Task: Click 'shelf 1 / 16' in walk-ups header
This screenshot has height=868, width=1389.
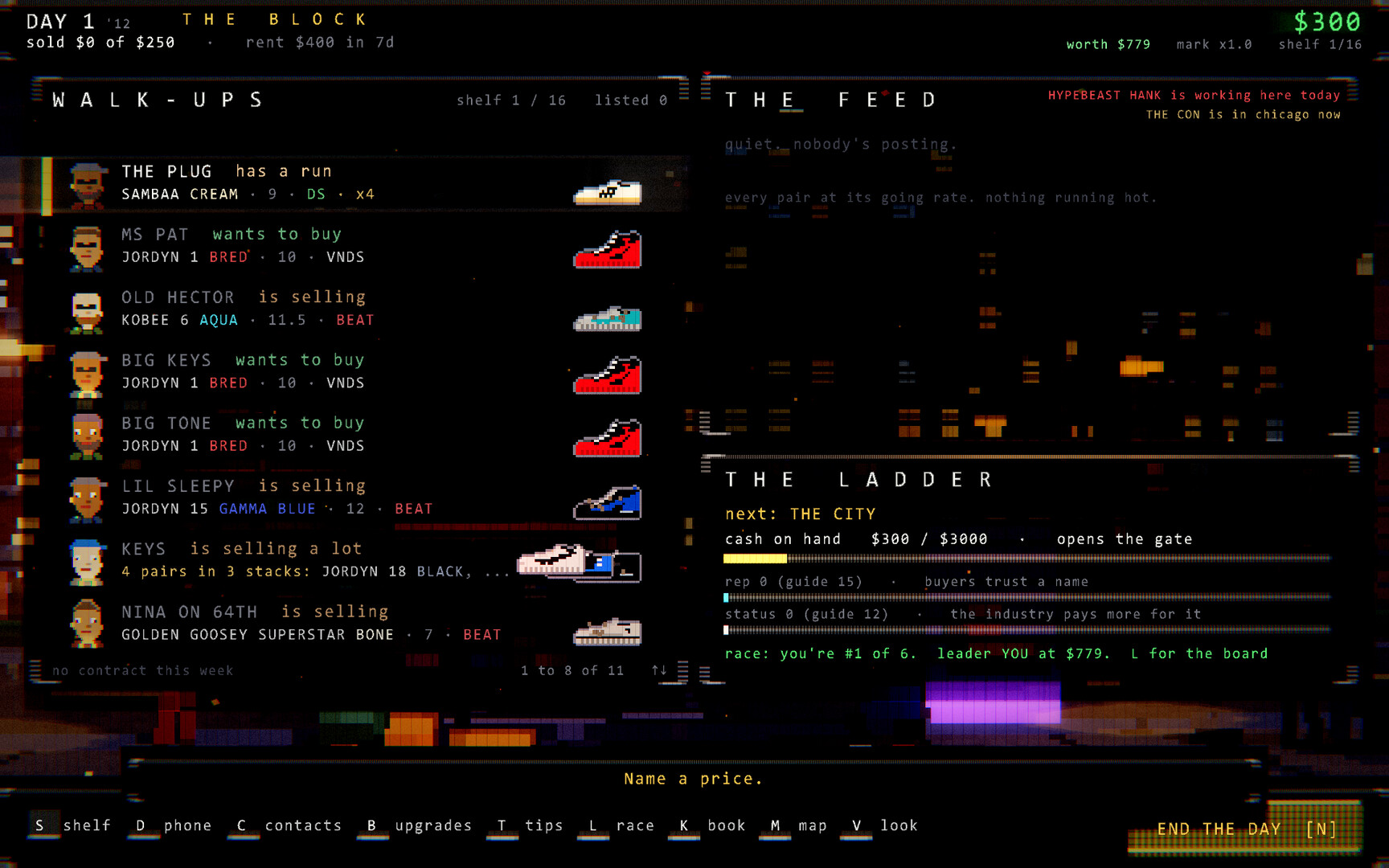Action: (x=511, y=100)
